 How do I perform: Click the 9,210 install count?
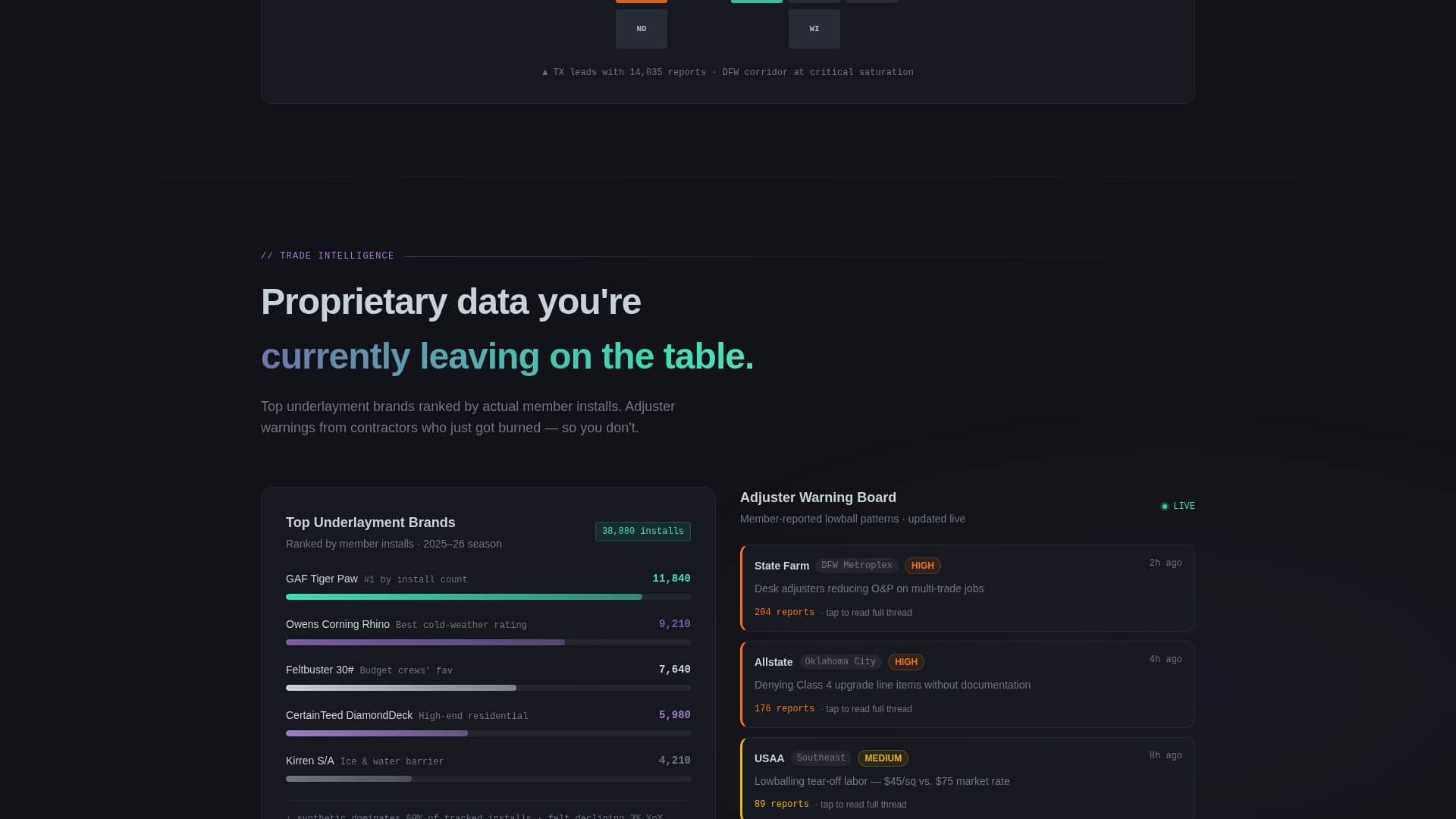674,624
